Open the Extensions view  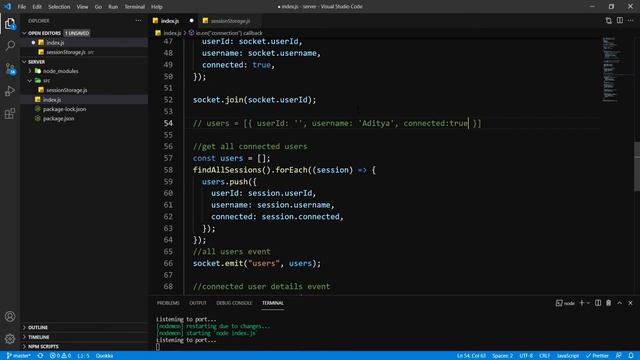[10, 113]
